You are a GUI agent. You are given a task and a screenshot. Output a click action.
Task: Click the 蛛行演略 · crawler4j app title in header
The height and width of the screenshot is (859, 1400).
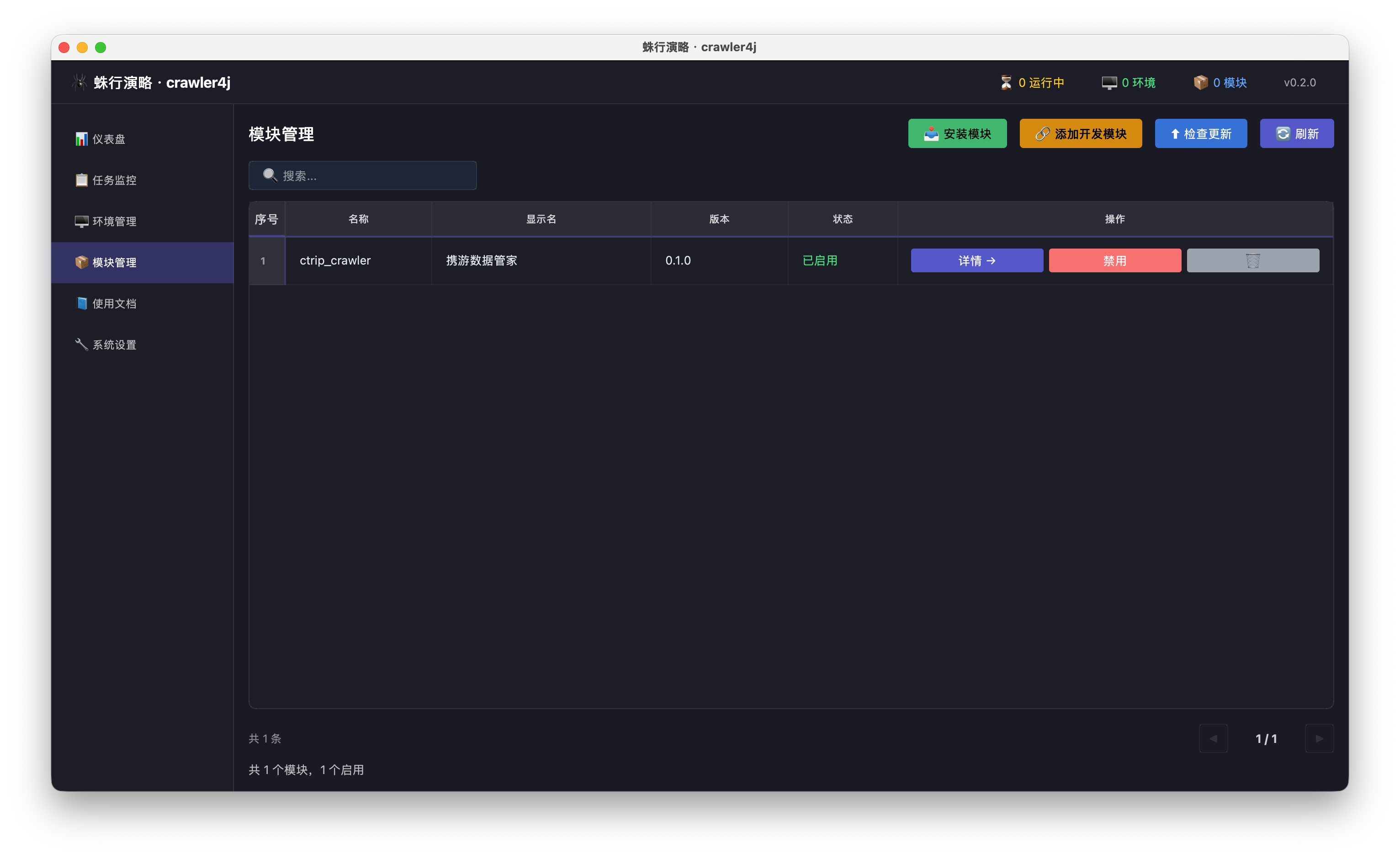pyautogui.click(x=162, y=82)
